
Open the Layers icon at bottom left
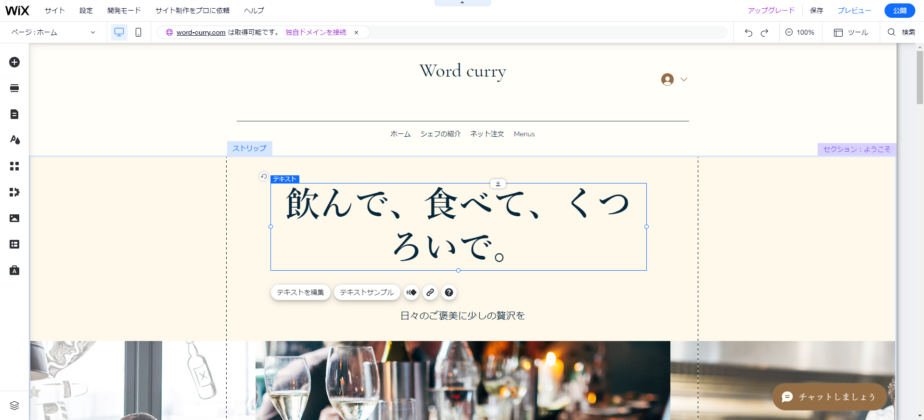(x=15, y=405)
